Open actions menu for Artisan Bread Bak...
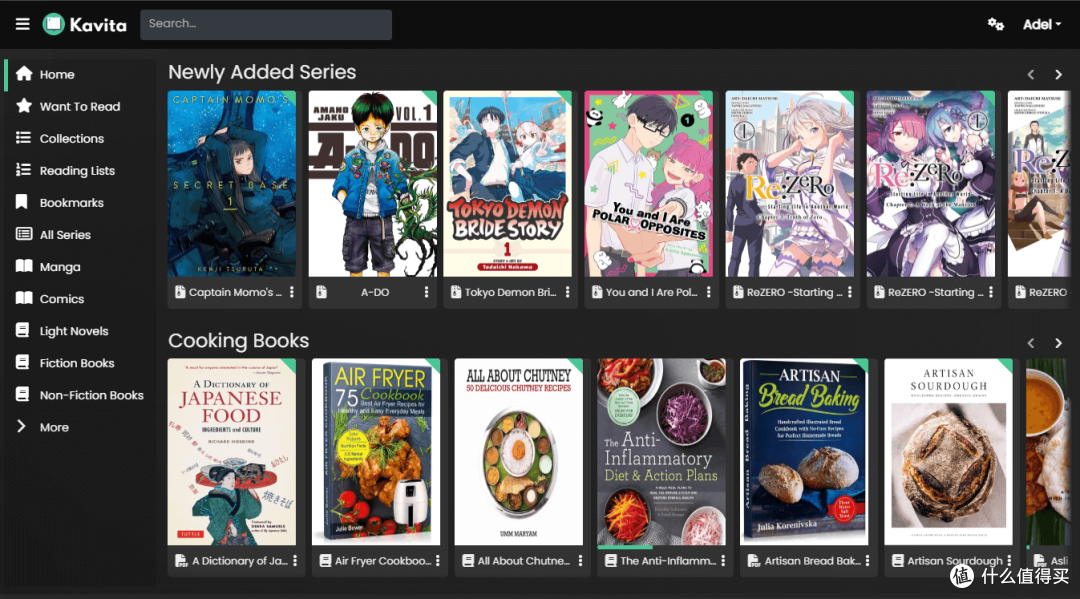Screen dimensions: 1080x599 tap(867, 560)
